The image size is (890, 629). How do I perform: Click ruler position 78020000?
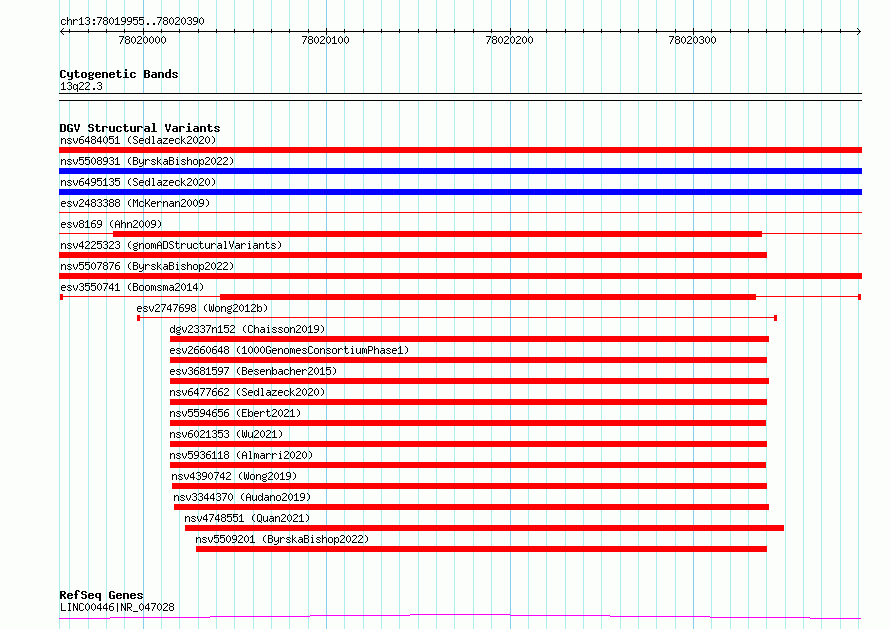(142, 40)
